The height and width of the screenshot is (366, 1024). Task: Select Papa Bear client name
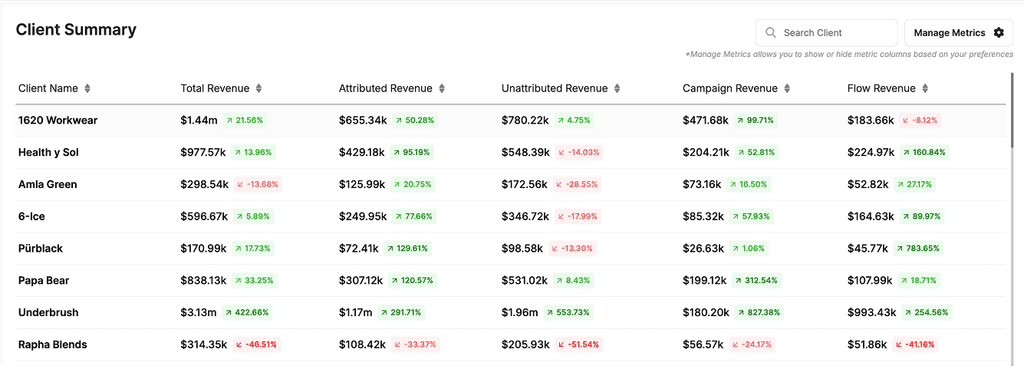point(44,280)
